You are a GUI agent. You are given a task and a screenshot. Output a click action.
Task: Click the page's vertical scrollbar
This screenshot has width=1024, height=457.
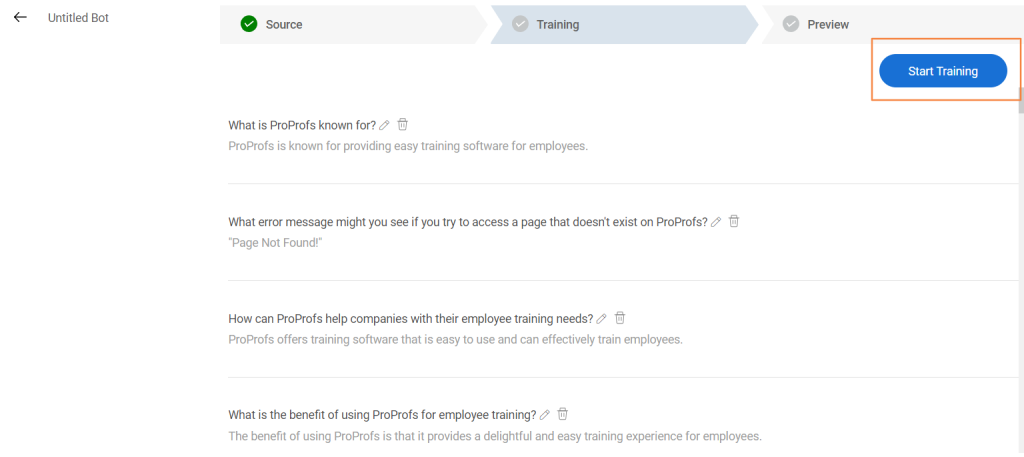(x=1020, y=100)
